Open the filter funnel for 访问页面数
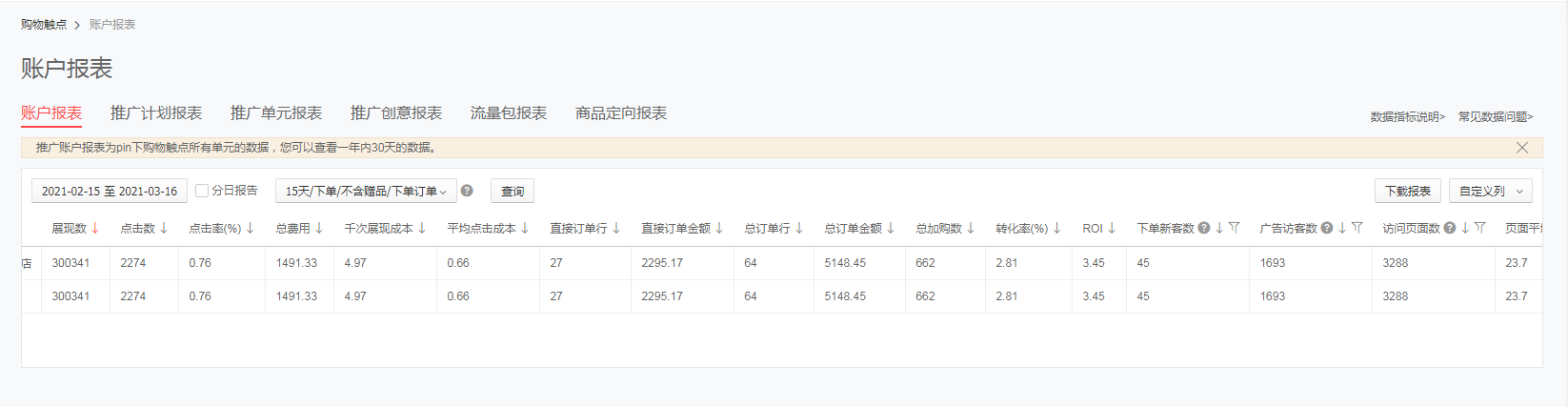The height and width of the screenshot is (407, 1568). click(1480, 228)
